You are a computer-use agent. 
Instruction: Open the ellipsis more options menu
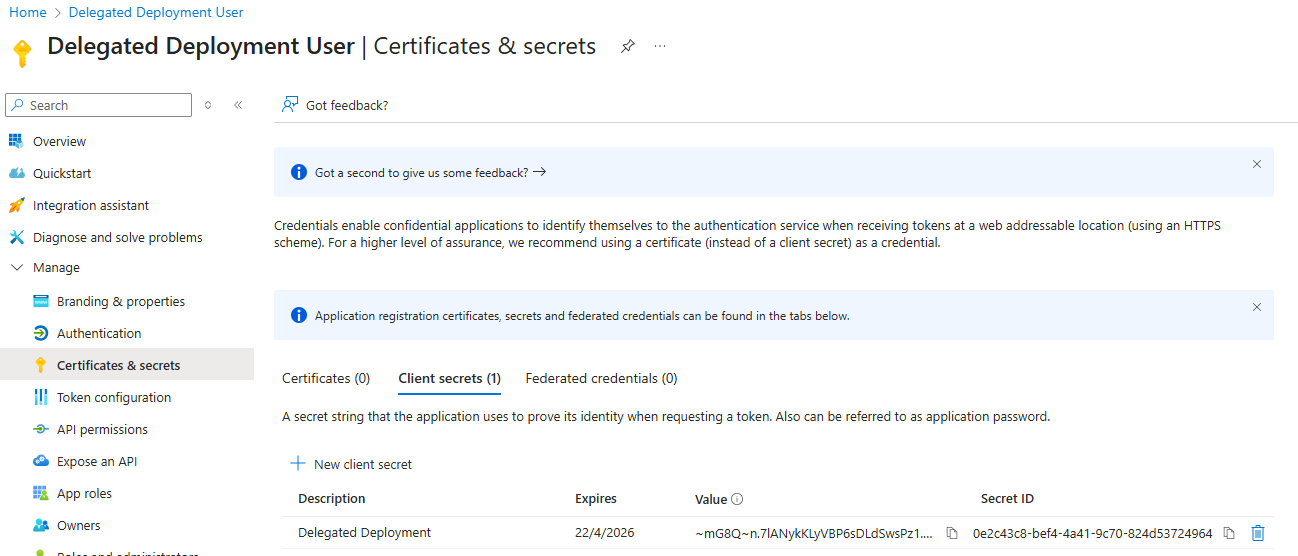point(660,46)
